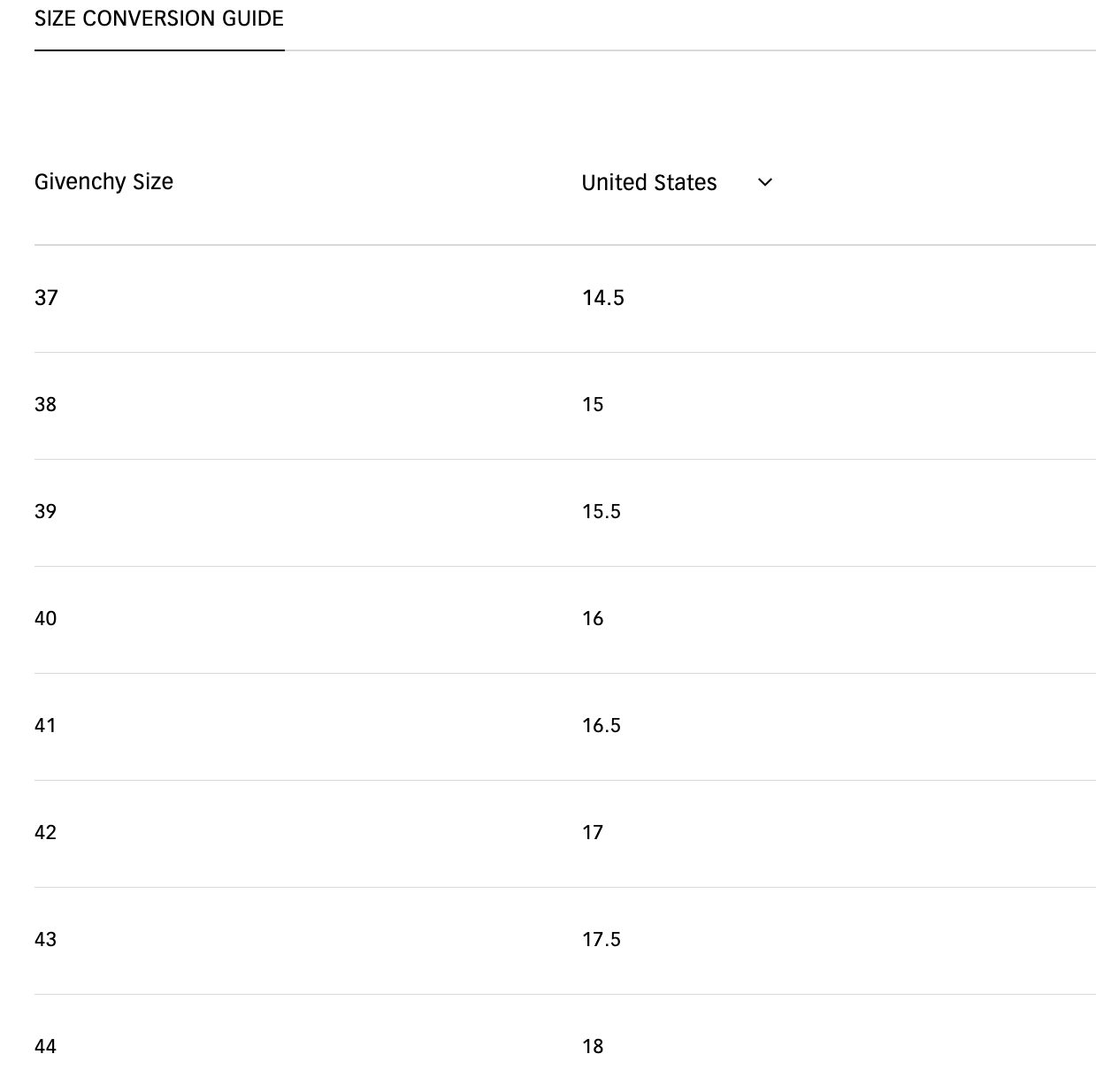1096x1092 pixels.
Task: Click Givenchy size 42 cell
Action: [45, 833]
